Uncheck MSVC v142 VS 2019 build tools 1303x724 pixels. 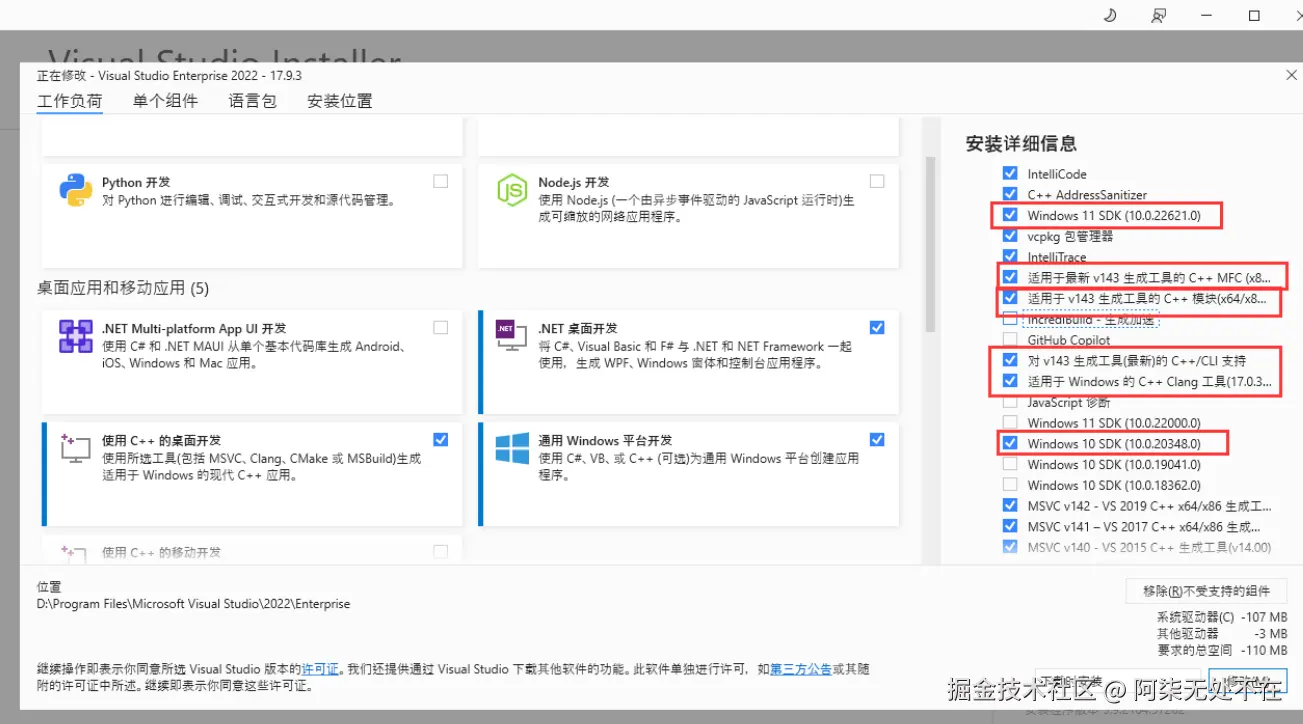point(1010,506)
